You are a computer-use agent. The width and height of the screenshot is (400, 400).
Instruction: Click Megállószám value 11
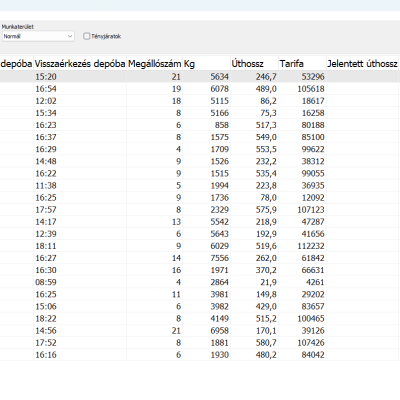tap(176, 294)
